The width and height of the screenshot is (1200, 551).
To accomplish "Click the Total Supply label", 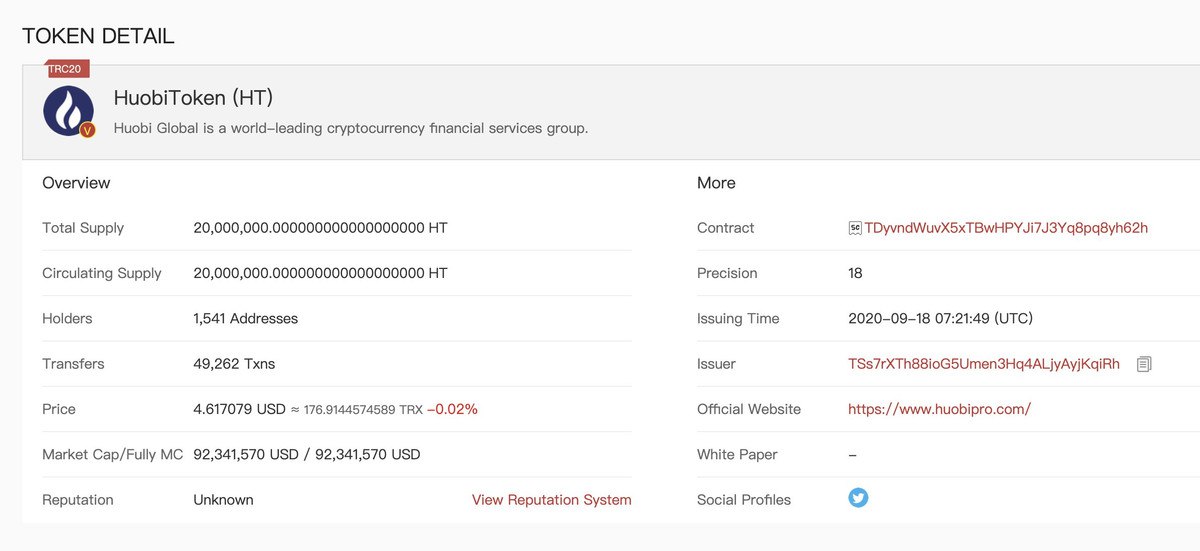I will [x=83, y=228].
